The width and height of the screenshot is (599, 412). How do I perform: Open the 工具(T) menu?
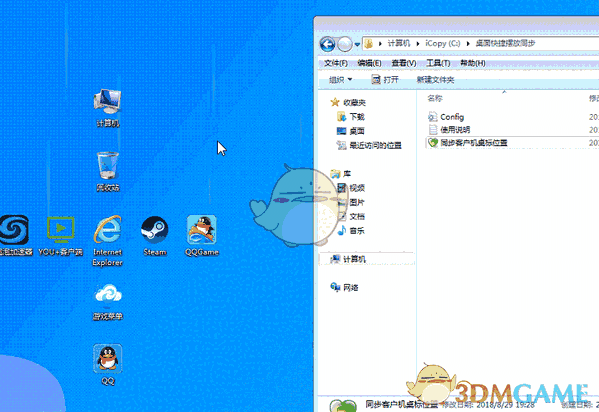coord(438,63)
